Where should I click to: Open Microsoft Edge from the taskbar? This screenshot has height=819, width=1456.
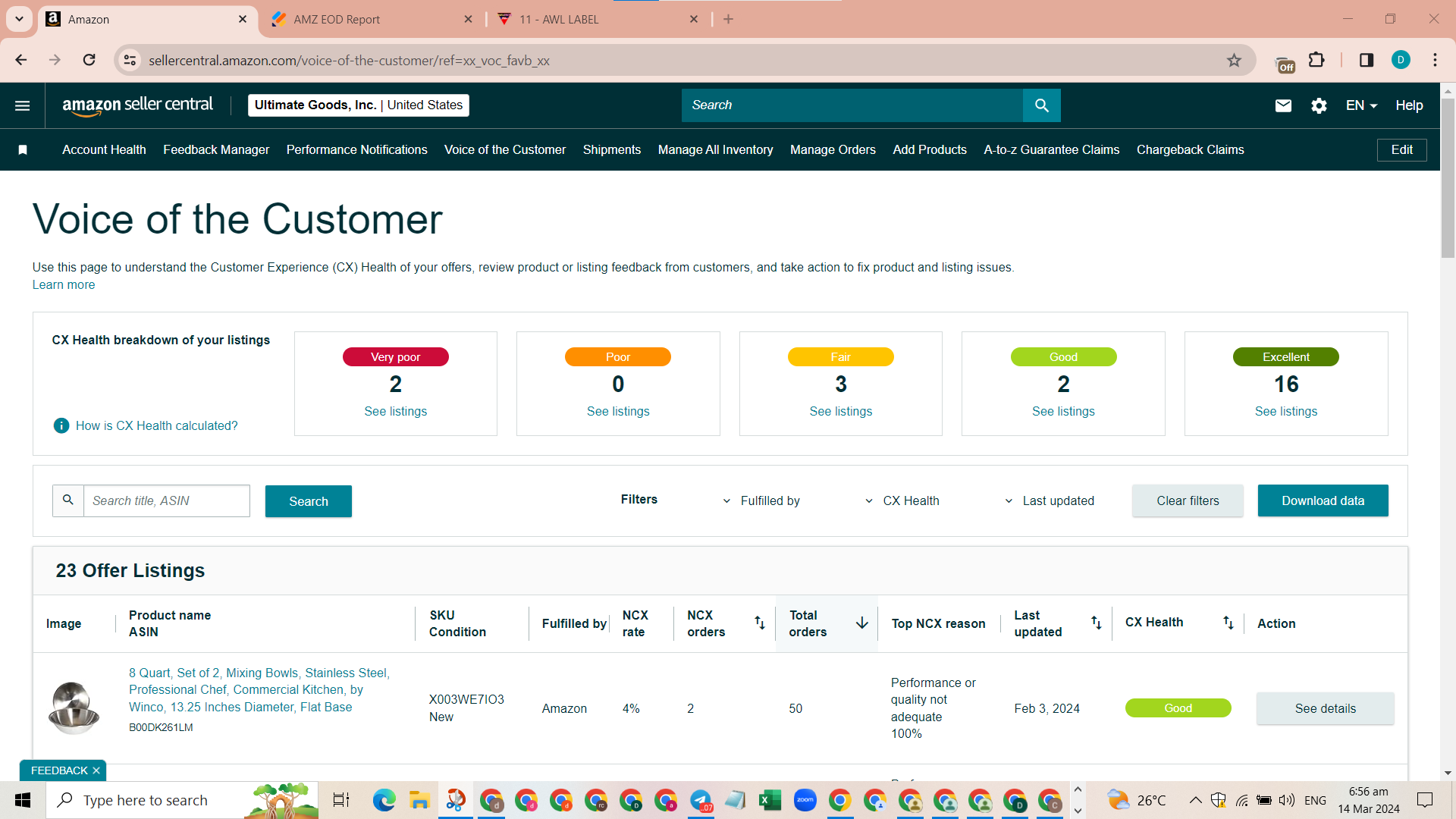pos(384,800)
